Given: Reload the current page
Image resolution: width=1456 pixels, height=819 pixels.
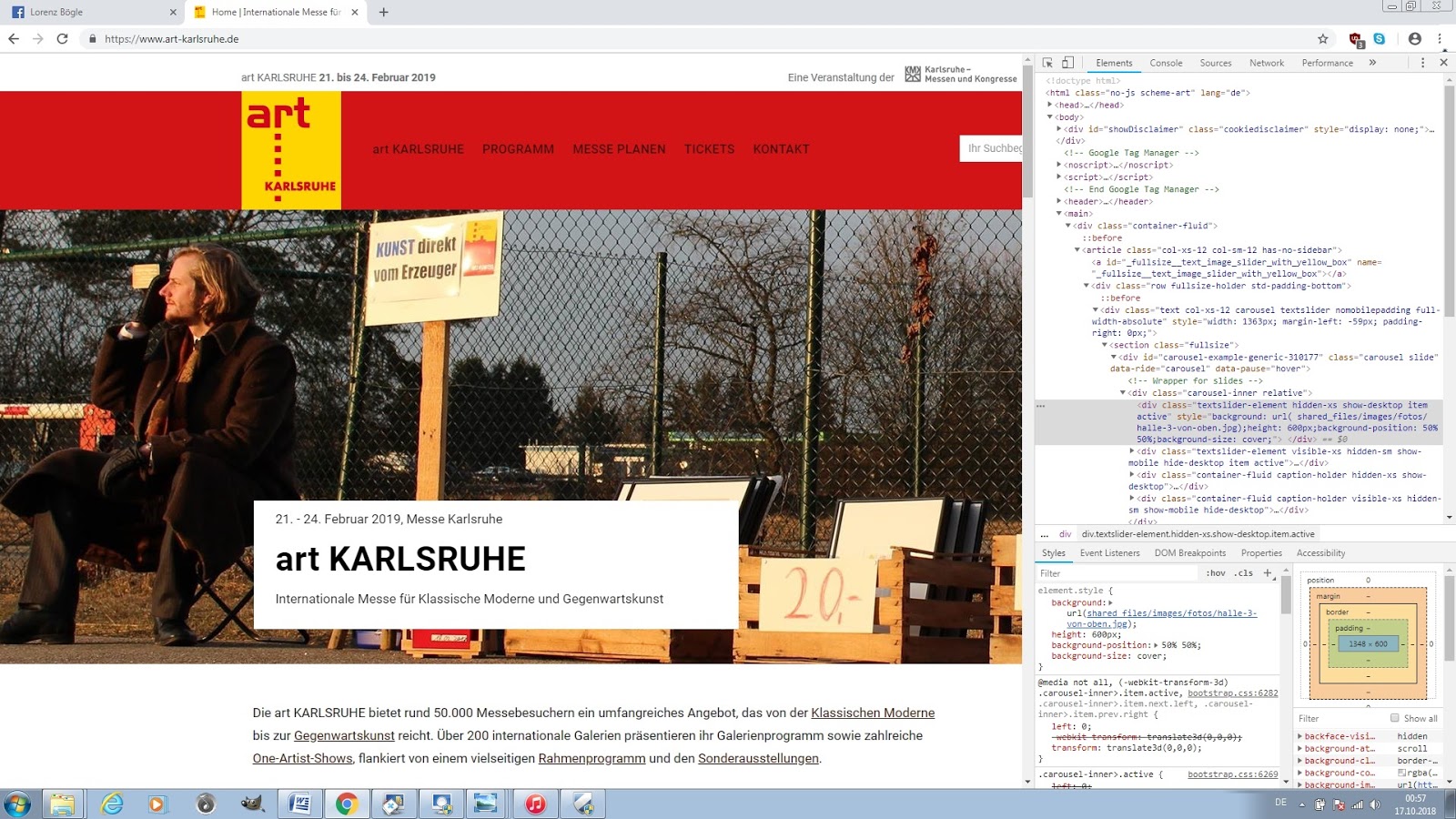Looking at the screenshot, I should click(x=62, y=39).
